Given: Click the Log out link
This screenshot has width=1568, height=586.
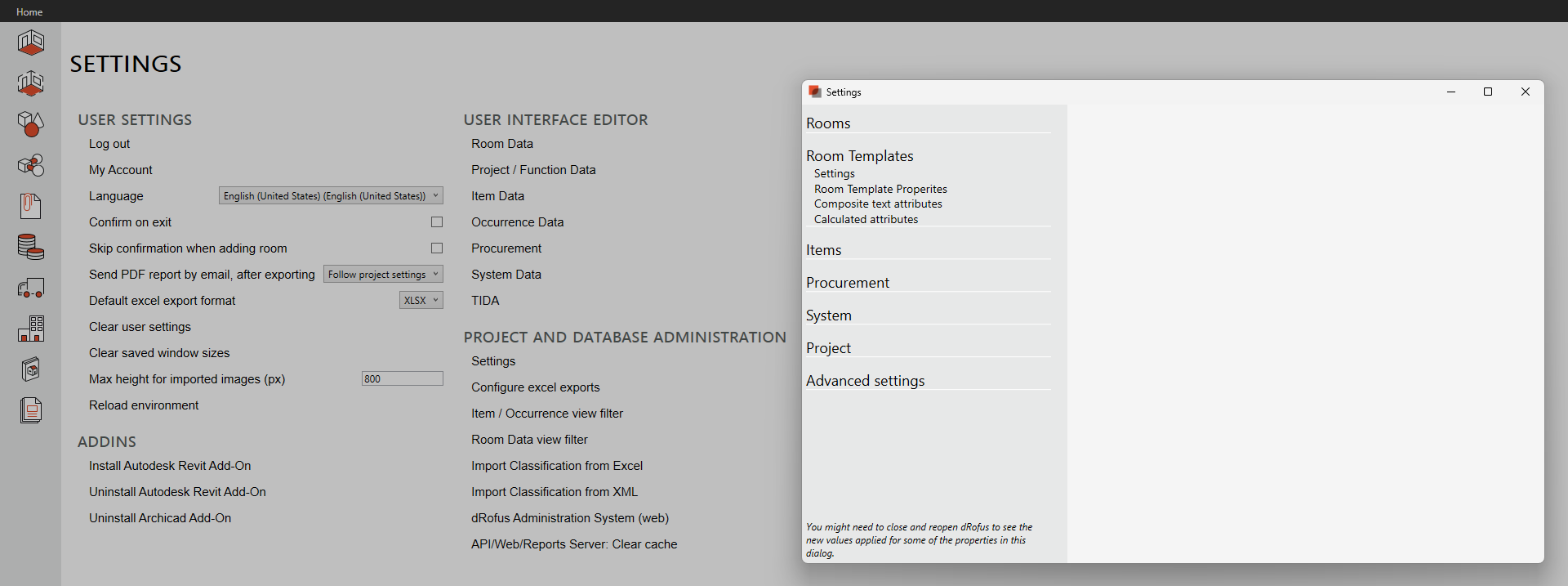Looking at the screenshot, I should 109,144.
